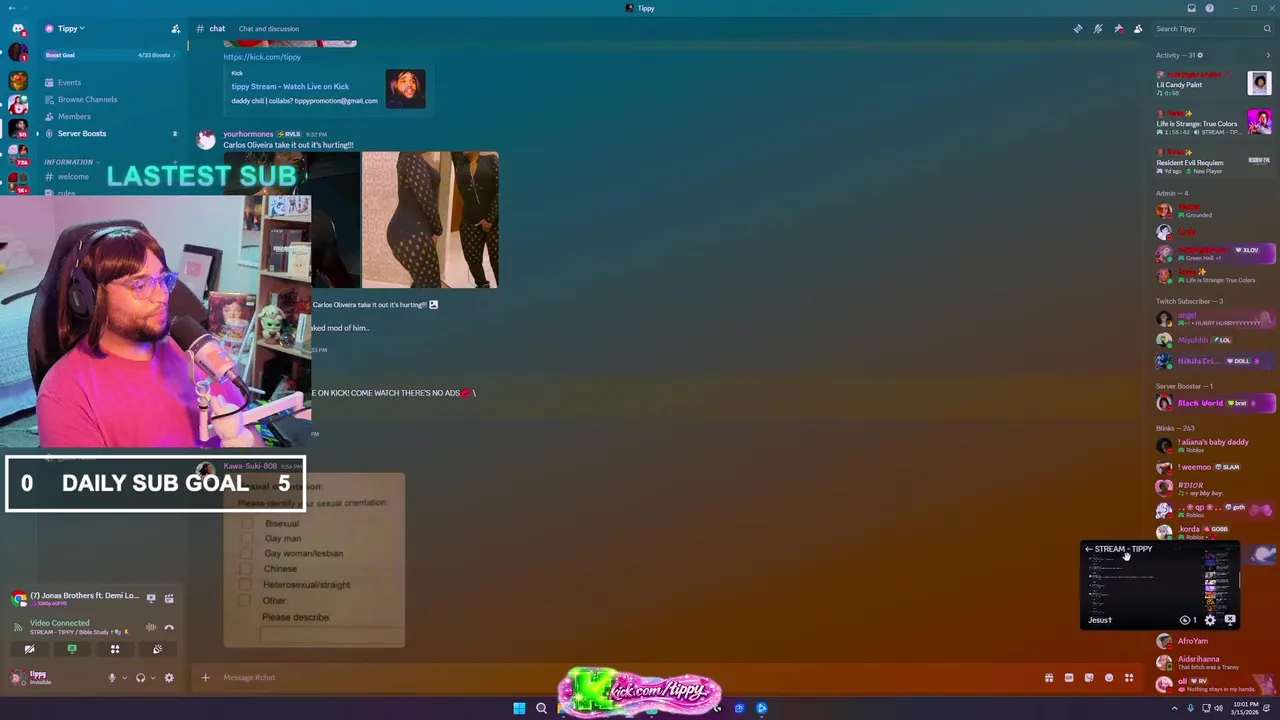Click Video Connected status text

pos(59,623)
